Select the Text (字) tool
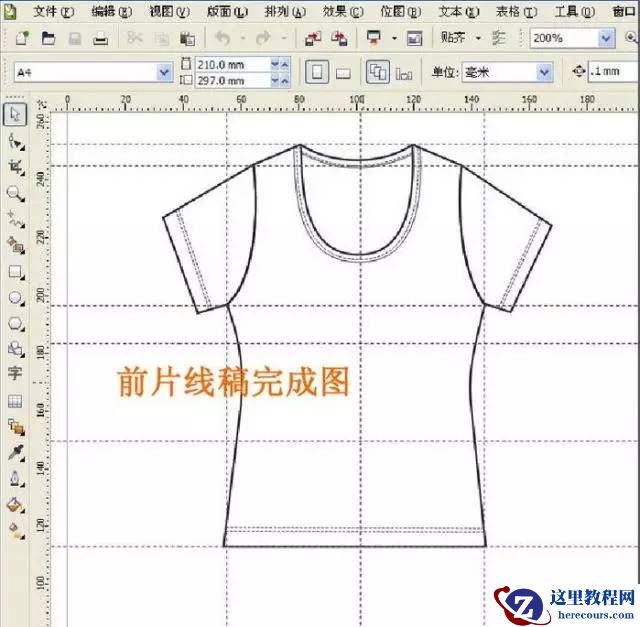This screenshot has width=640, height=627. pos(16,374)
